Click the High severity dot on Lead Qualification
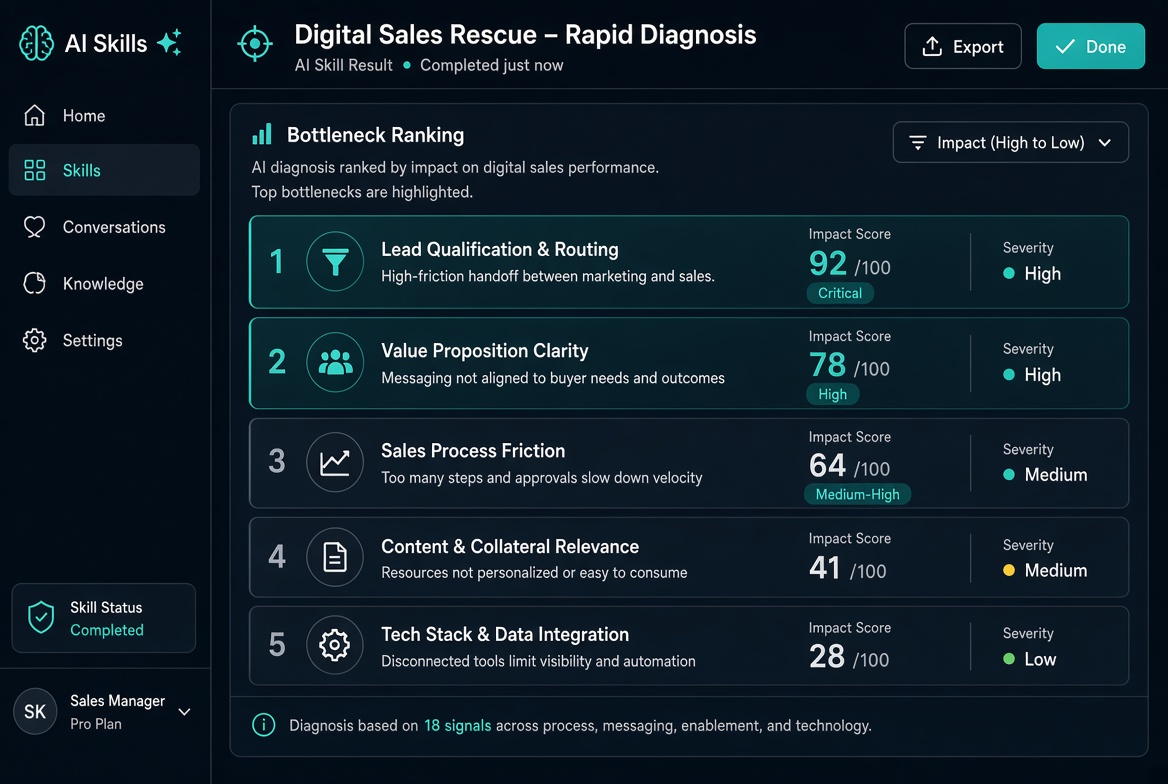1168x784 pixels. (x=1009, y=274)
